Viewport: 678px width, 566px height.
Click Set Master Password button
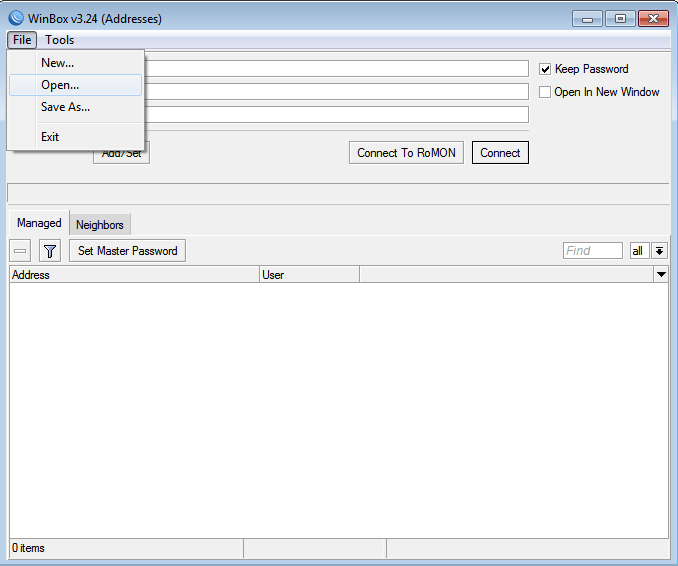[127, 251]
